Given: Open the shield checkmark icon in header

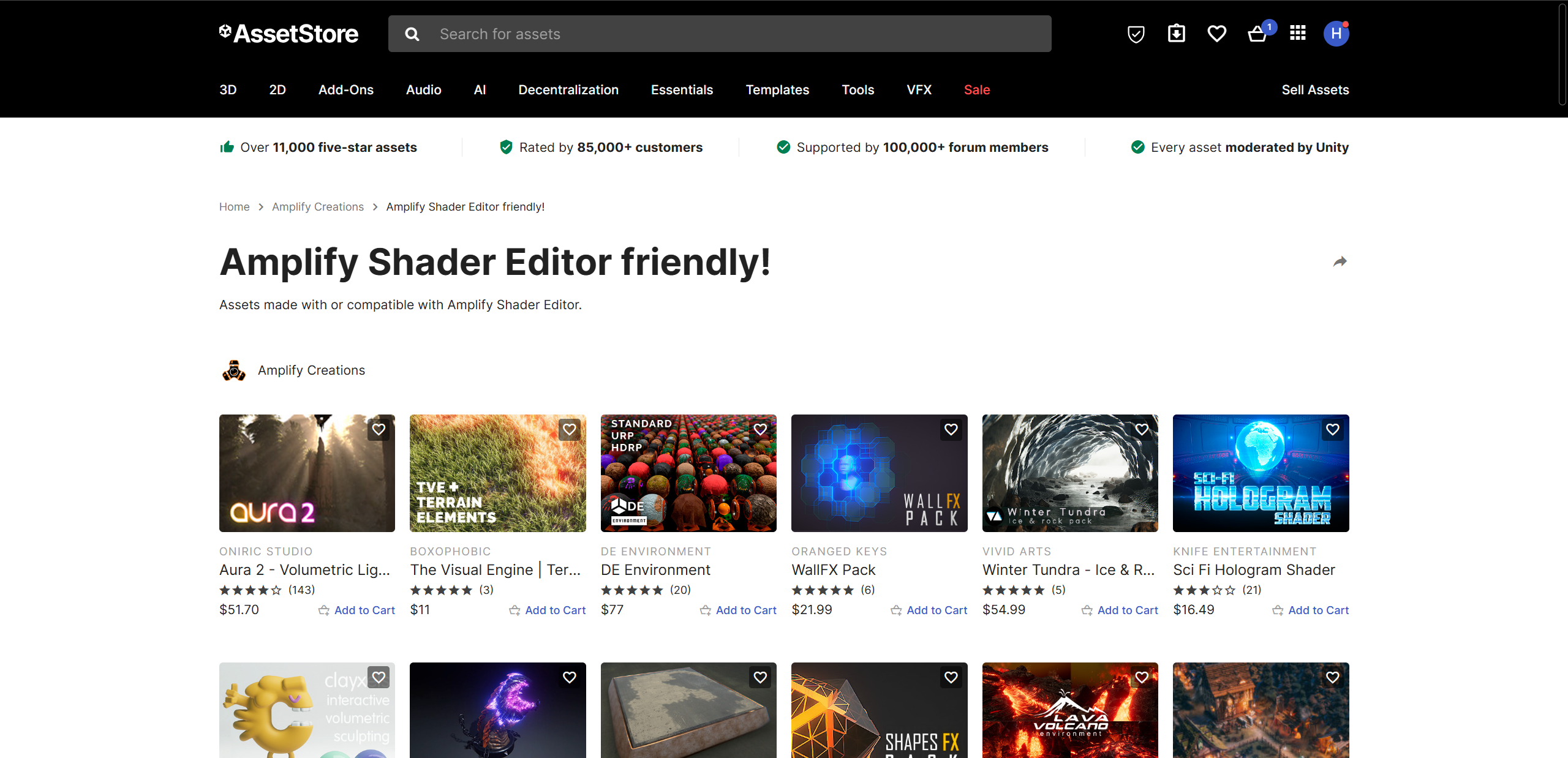Looking at the screenshot, I should pyautogui.click(x=1136, y=34).
